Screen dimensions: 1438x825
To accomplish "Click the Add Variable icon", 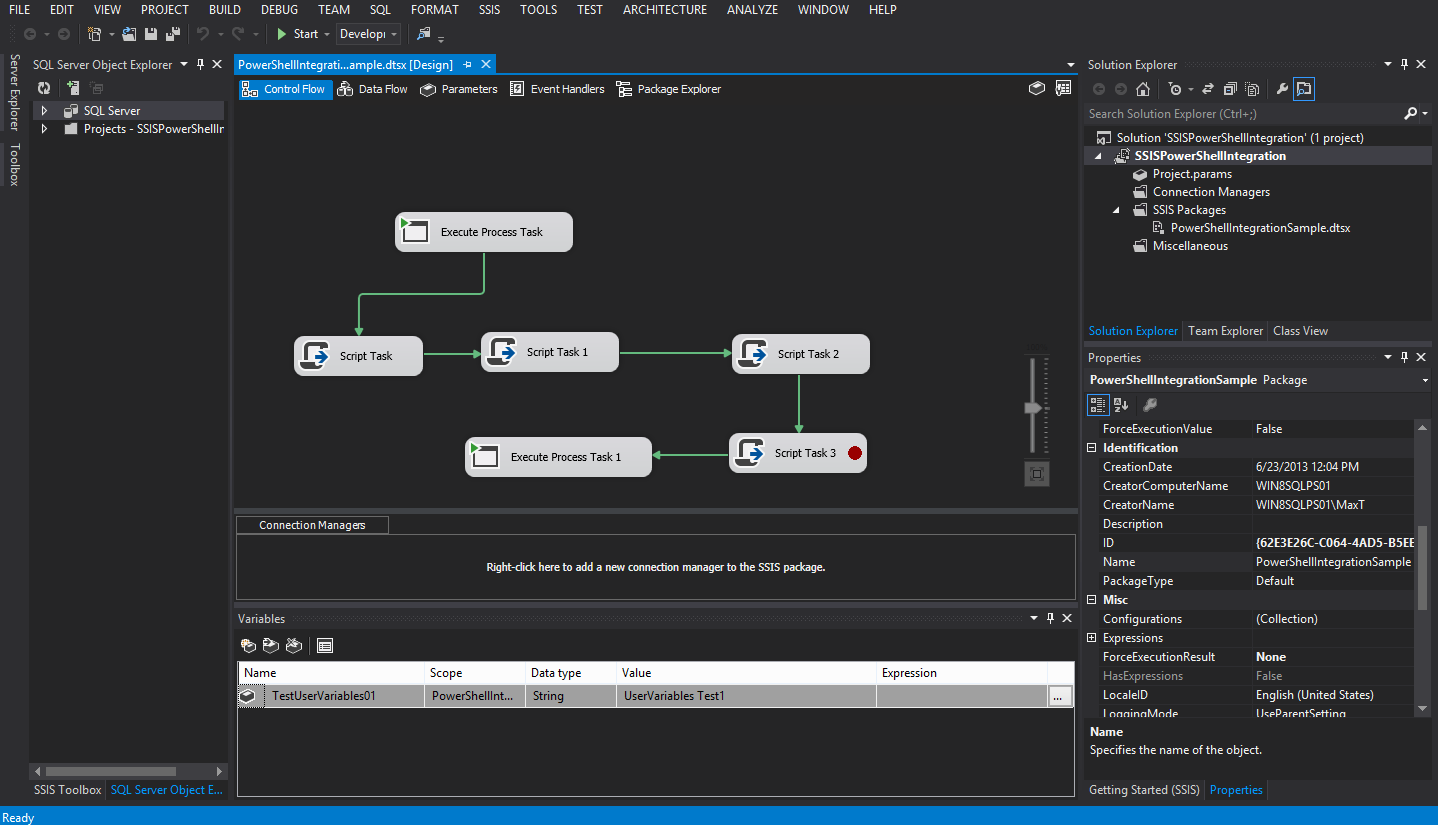I will pyautogui.click(x=249, y=645).
